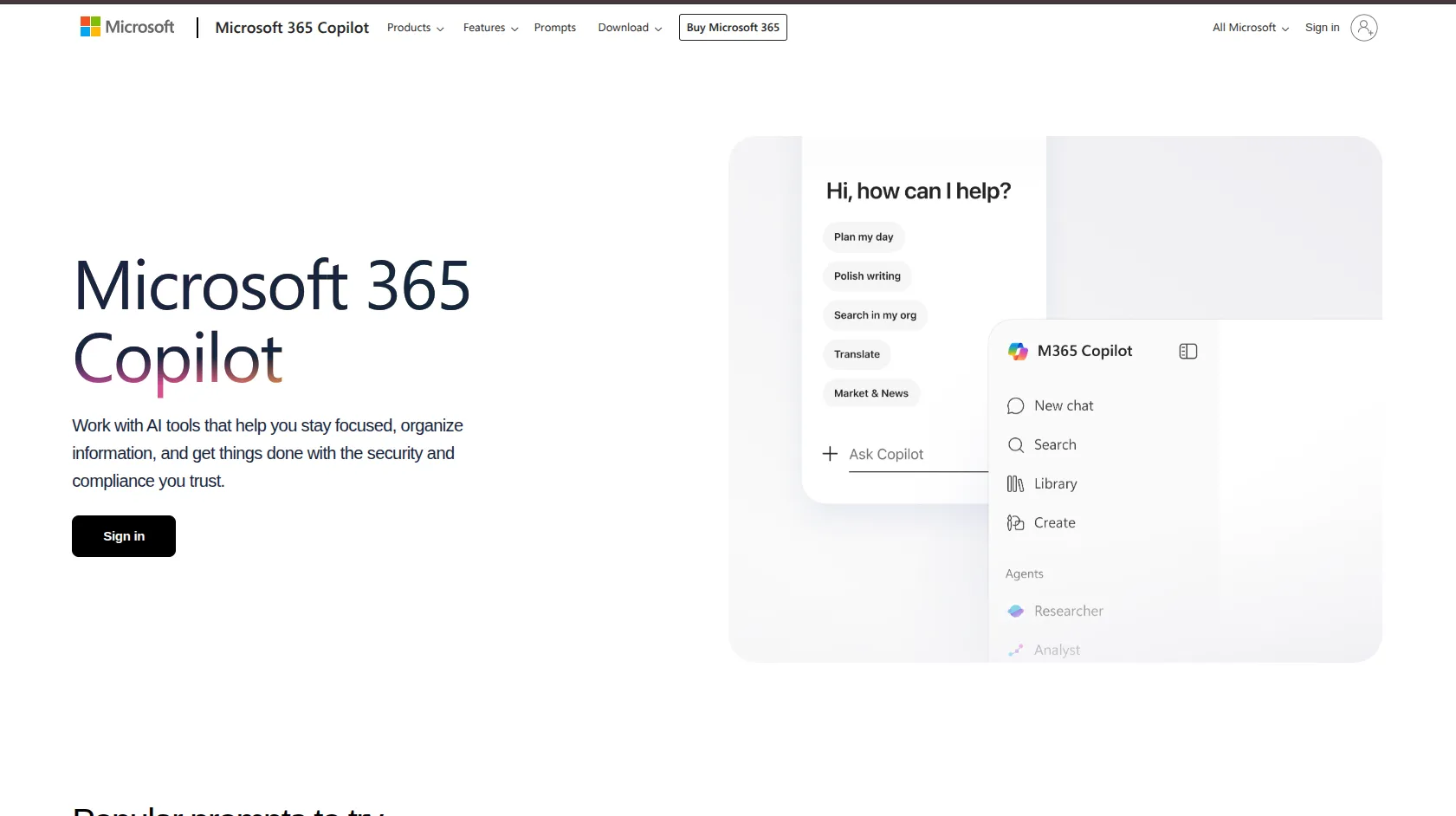This screenshot has width=1456, height=816.
Task: Open the Researcher agent
Action: tap(1069, 612)
